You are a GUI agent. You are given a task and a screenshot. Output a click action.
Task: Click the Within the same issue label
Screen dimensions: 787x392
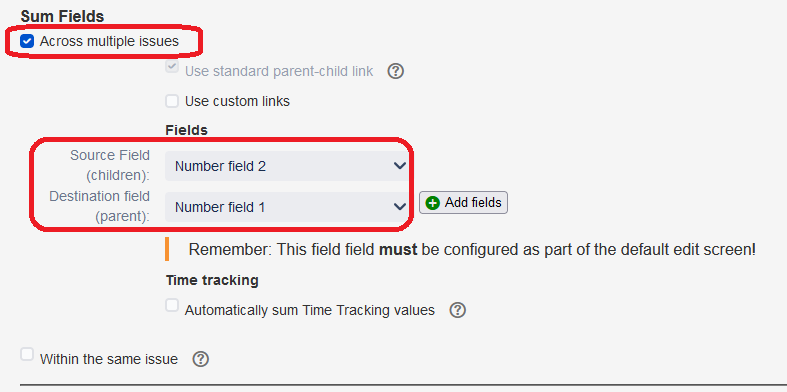click(x=108, y=359)
